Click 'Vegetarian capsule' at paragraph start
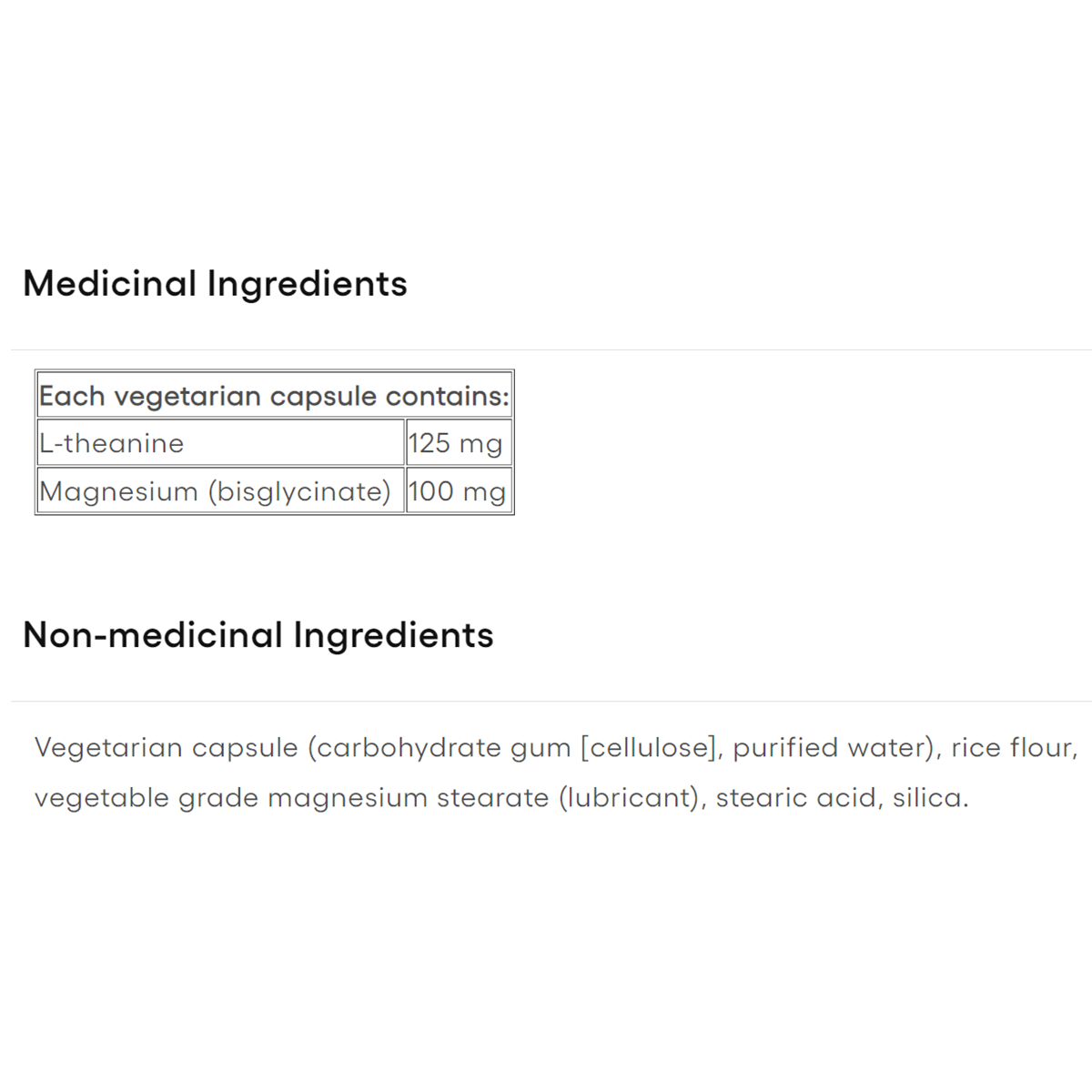1092x1092 pixels. tap(166, 748)
